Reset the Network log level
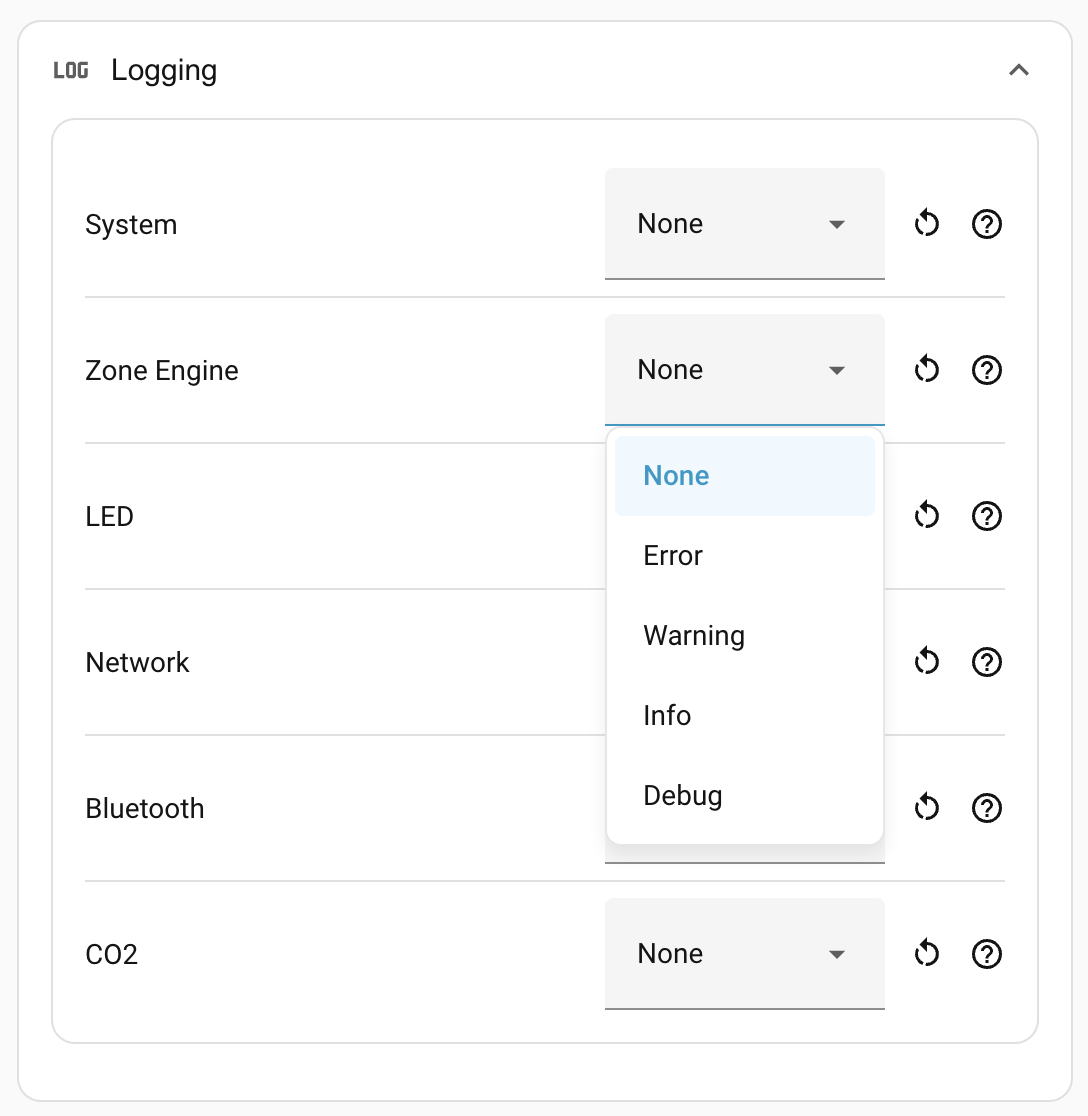Screen dimensions: 1088x1116 (926, 662)
